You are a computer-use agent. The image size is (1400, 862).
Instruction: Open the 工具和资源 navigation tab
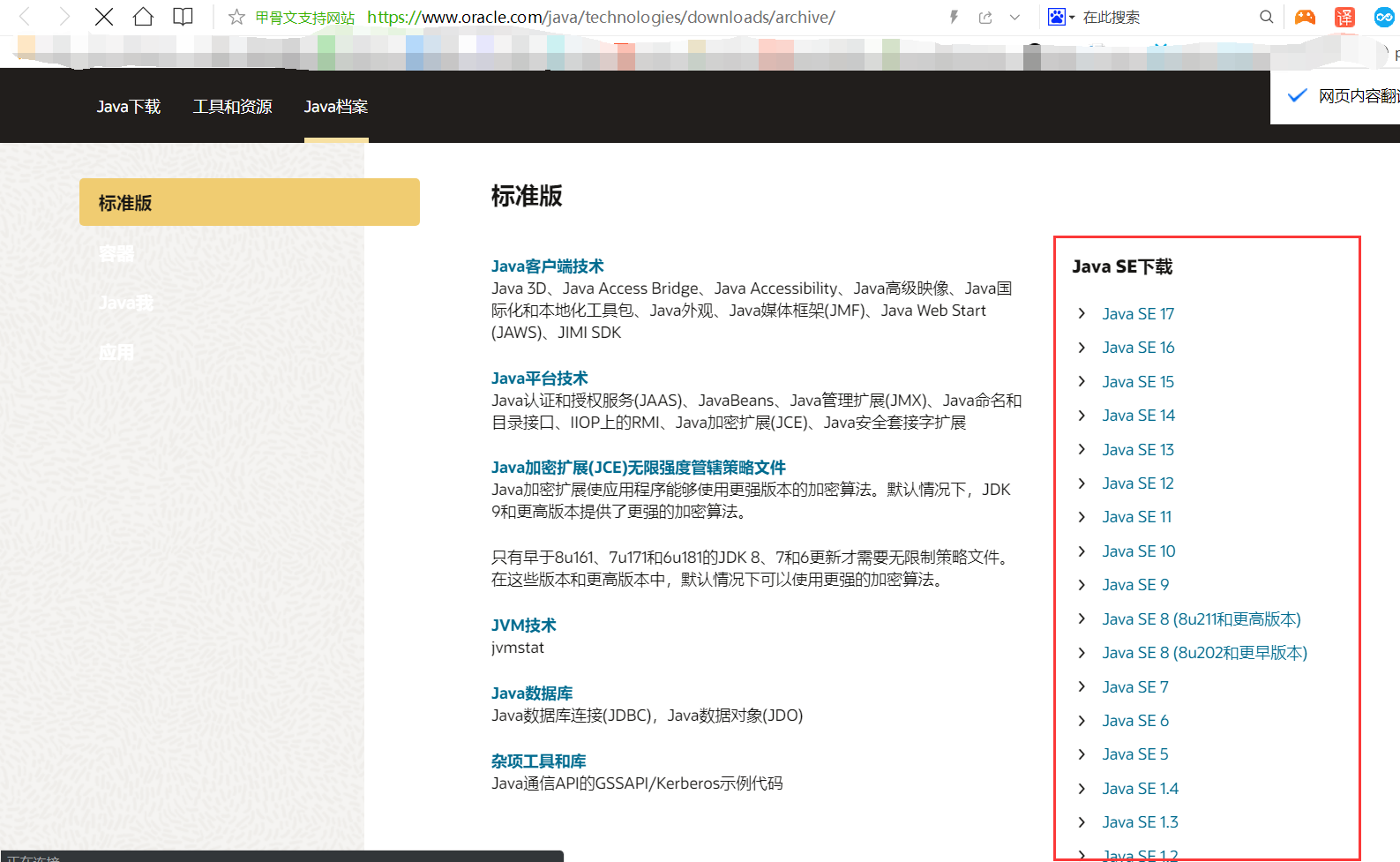233,107
